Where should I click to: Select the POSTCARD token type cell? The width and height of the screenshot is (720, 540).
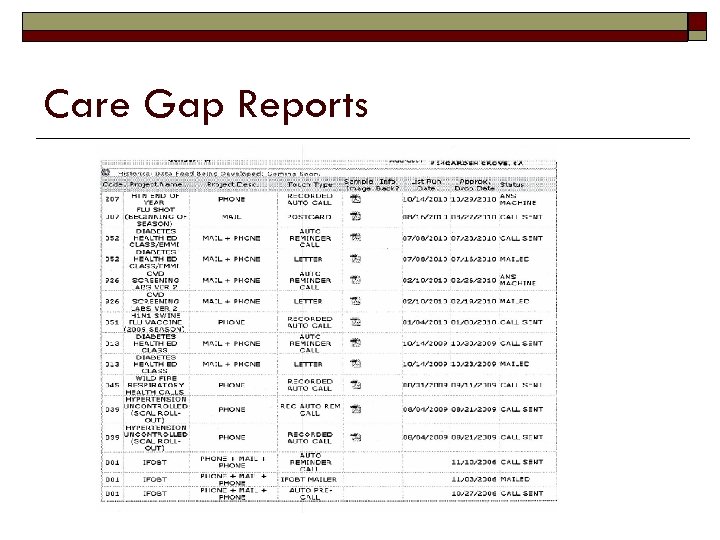point(310,217)
